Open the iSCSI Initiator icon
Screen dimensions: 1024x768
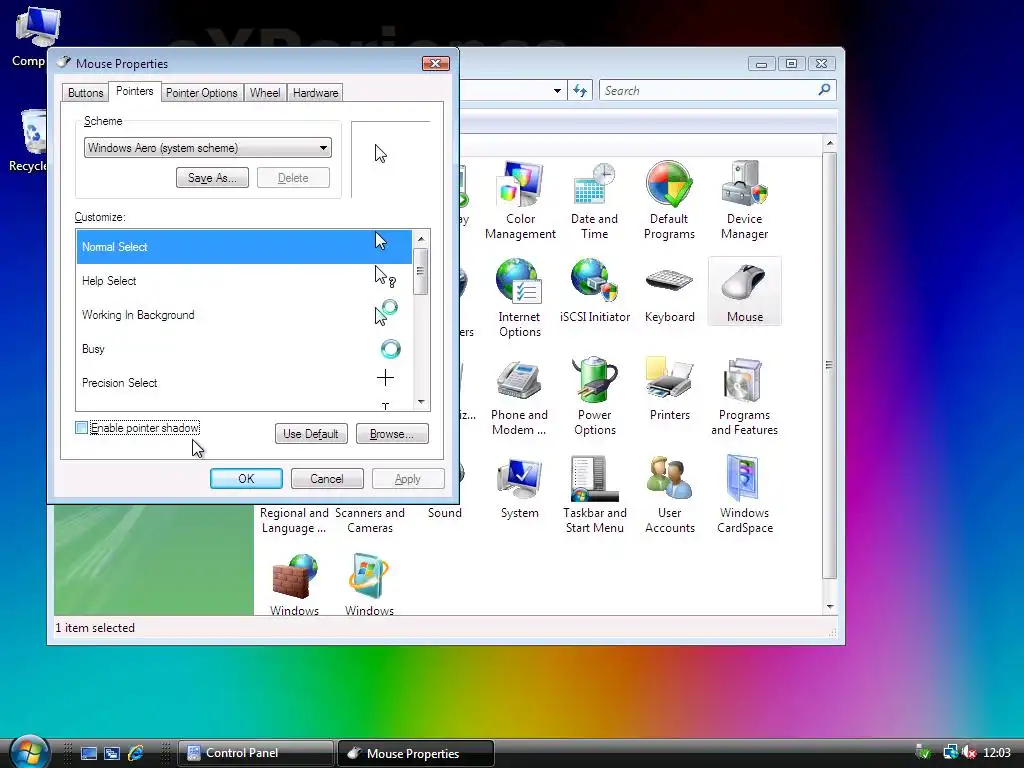[594, 291]
